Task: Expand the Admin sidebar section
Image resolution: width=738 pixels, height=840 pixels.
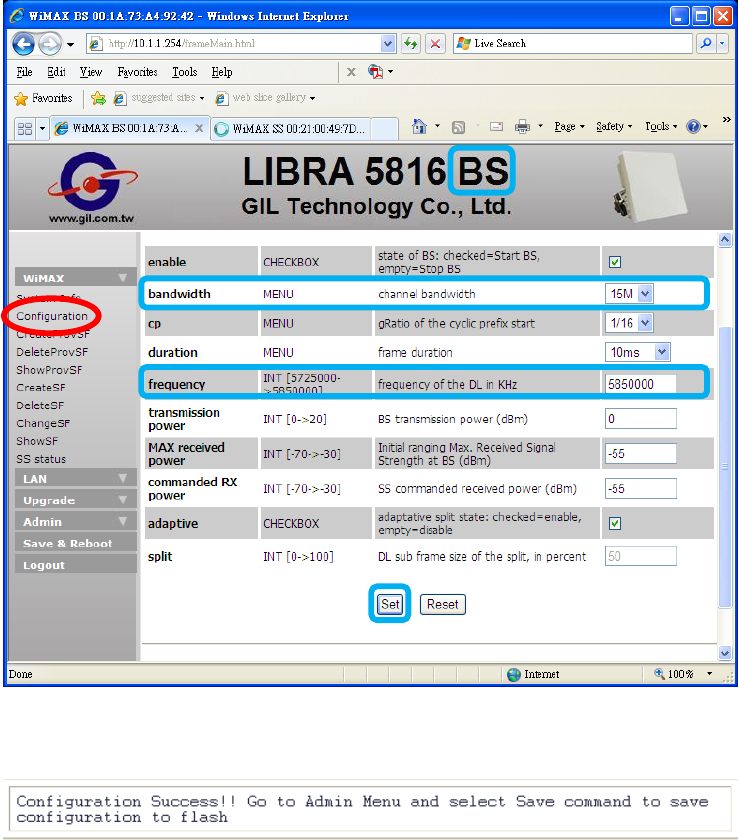Action: tap(76, 521)
